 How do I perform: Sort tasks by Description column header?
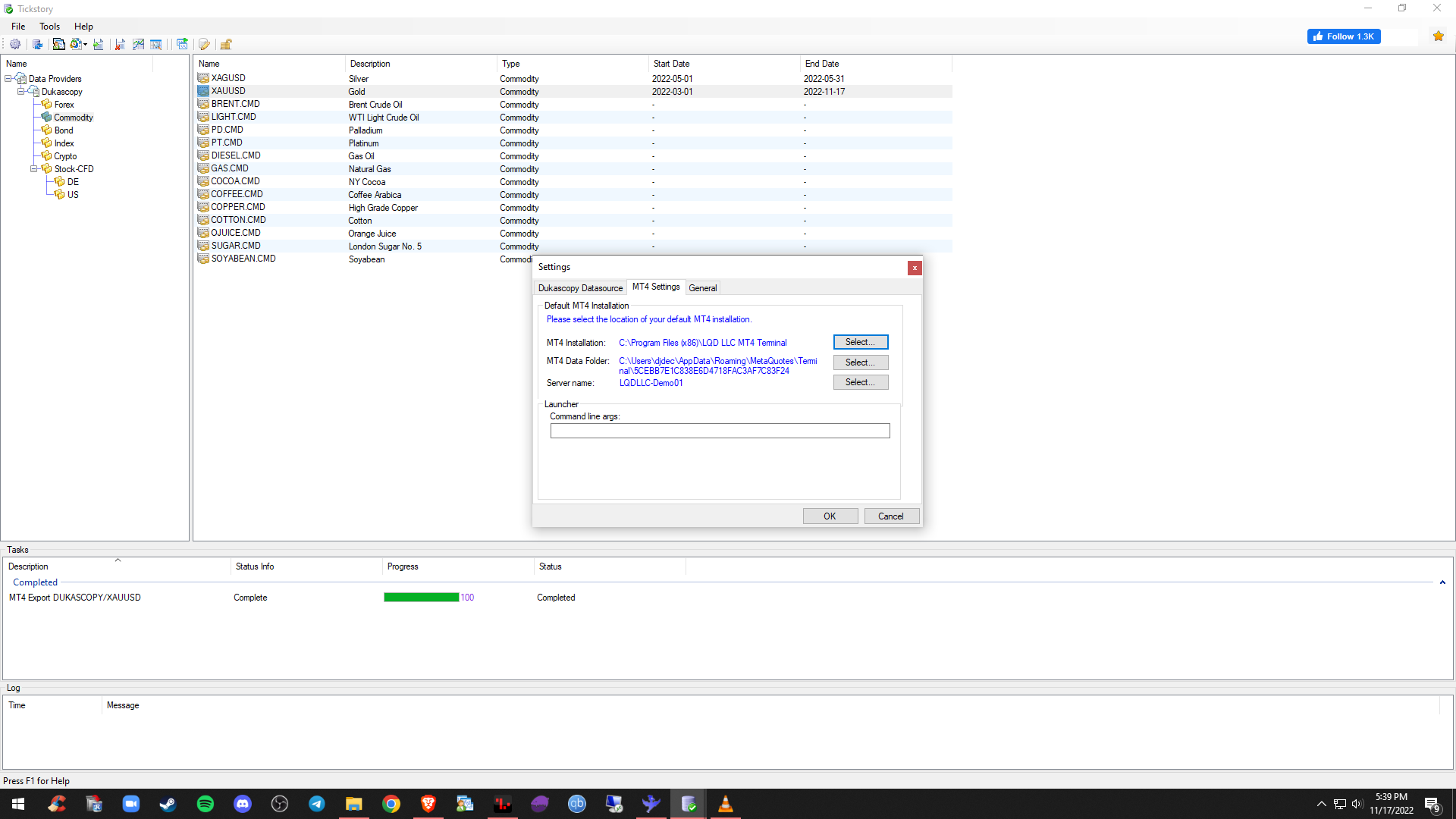tap(118, 566)
